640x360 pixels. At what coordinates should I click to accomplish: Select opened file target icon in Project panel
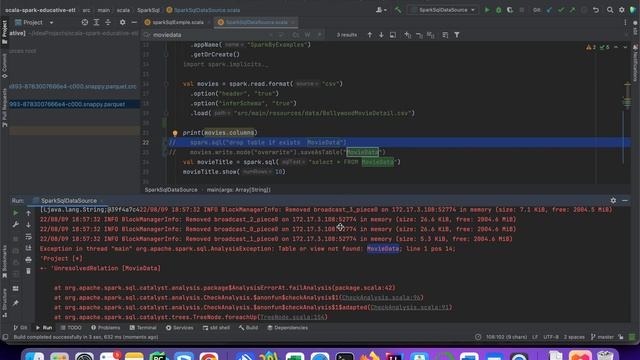[x=84, y=22]
